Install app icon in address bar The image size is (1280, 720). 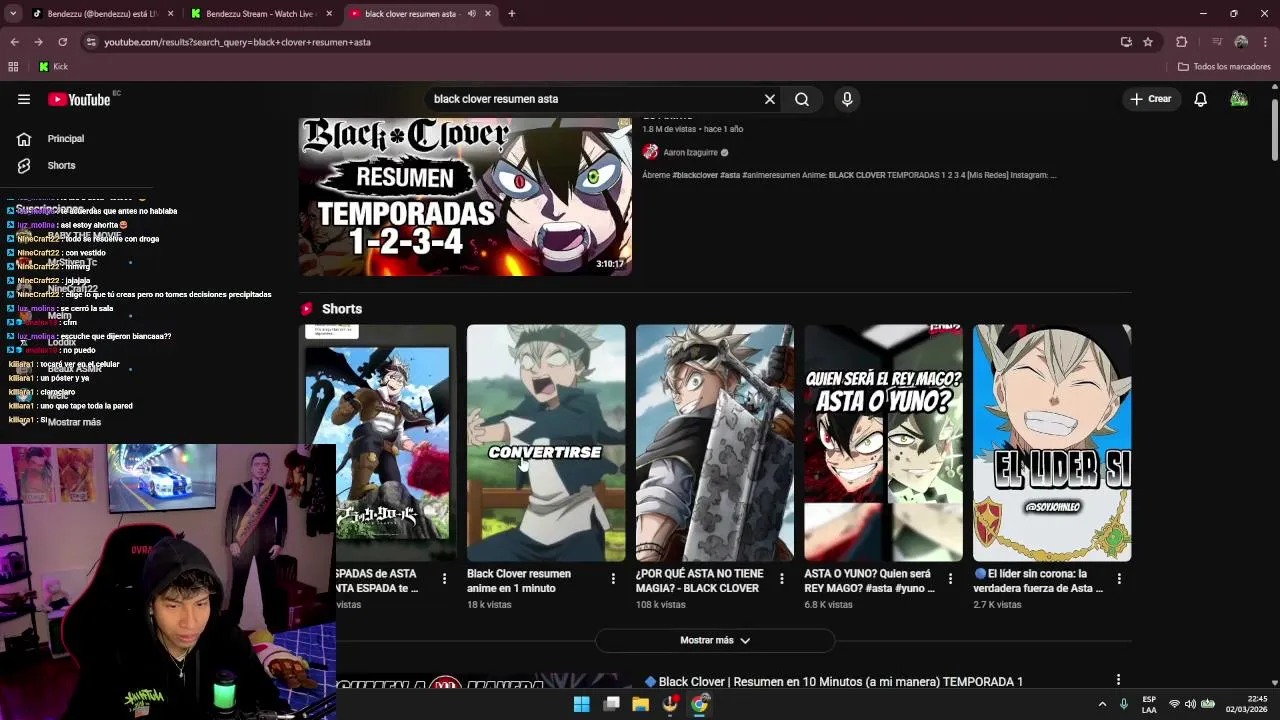(x=1126, y=42)
